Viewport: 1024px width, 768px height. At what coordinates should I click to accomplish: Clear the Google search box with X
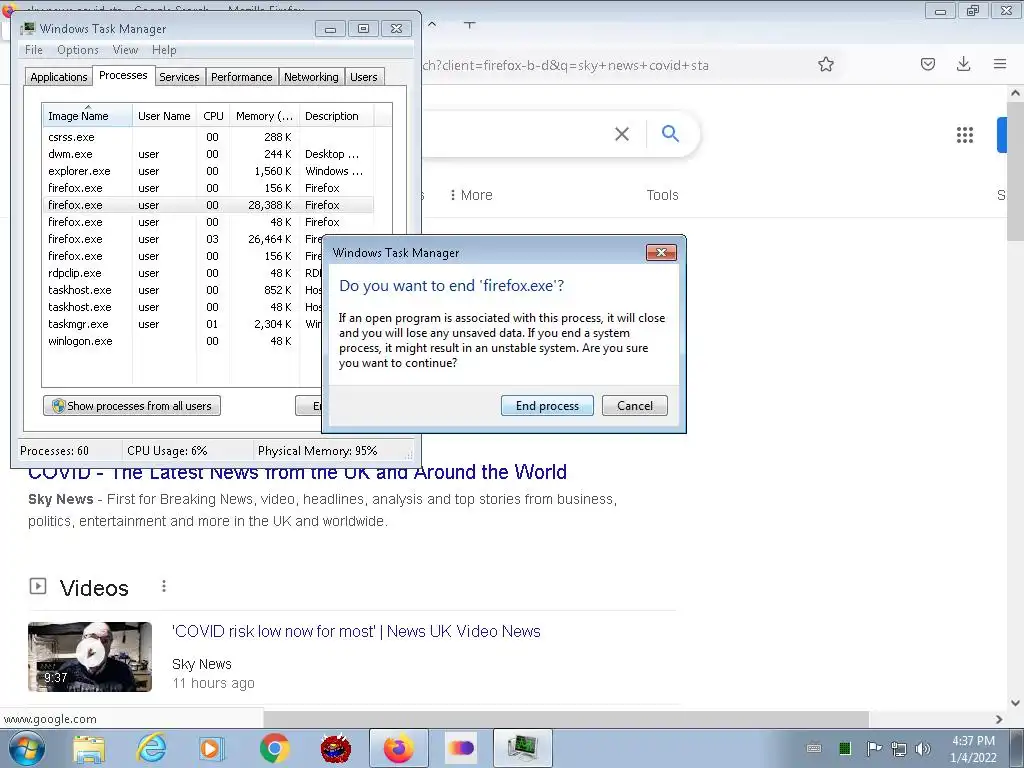click(x=622, y=134)
